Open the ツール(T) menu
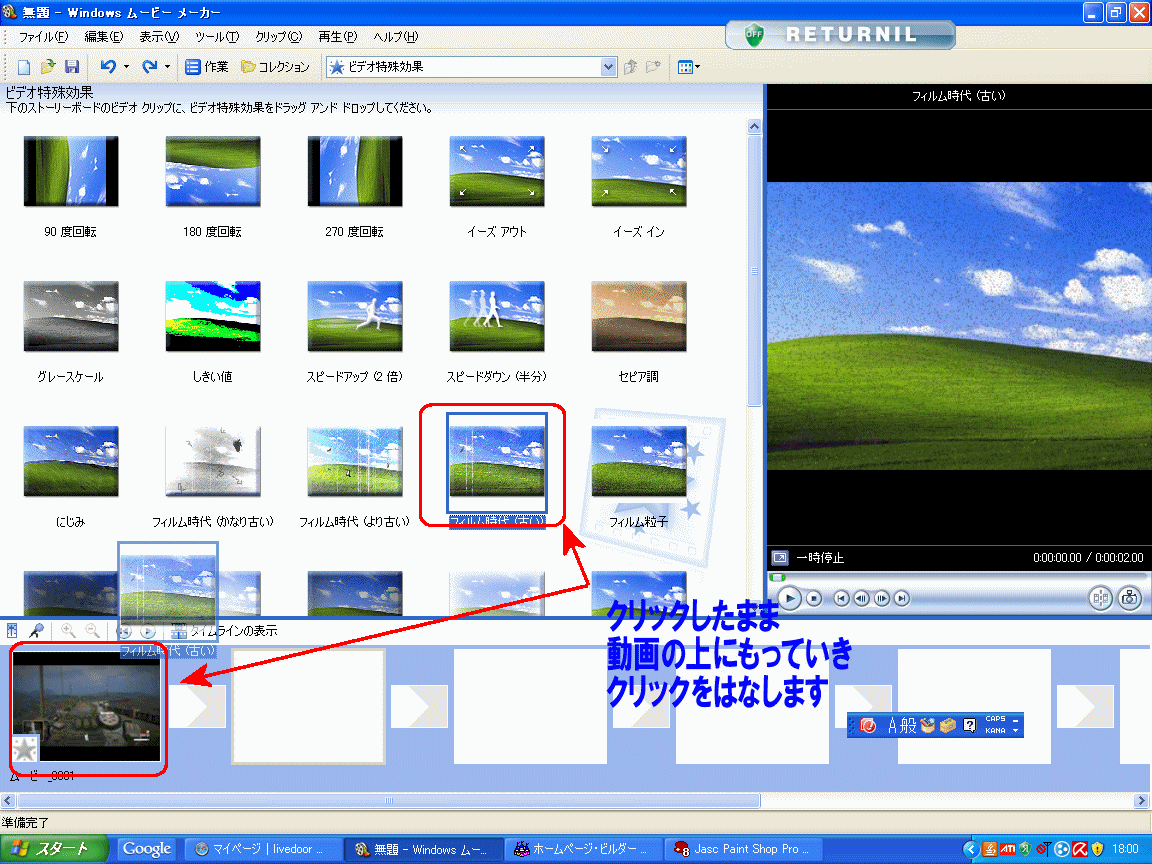This screenshot has height=864, width=1152. 217,37
